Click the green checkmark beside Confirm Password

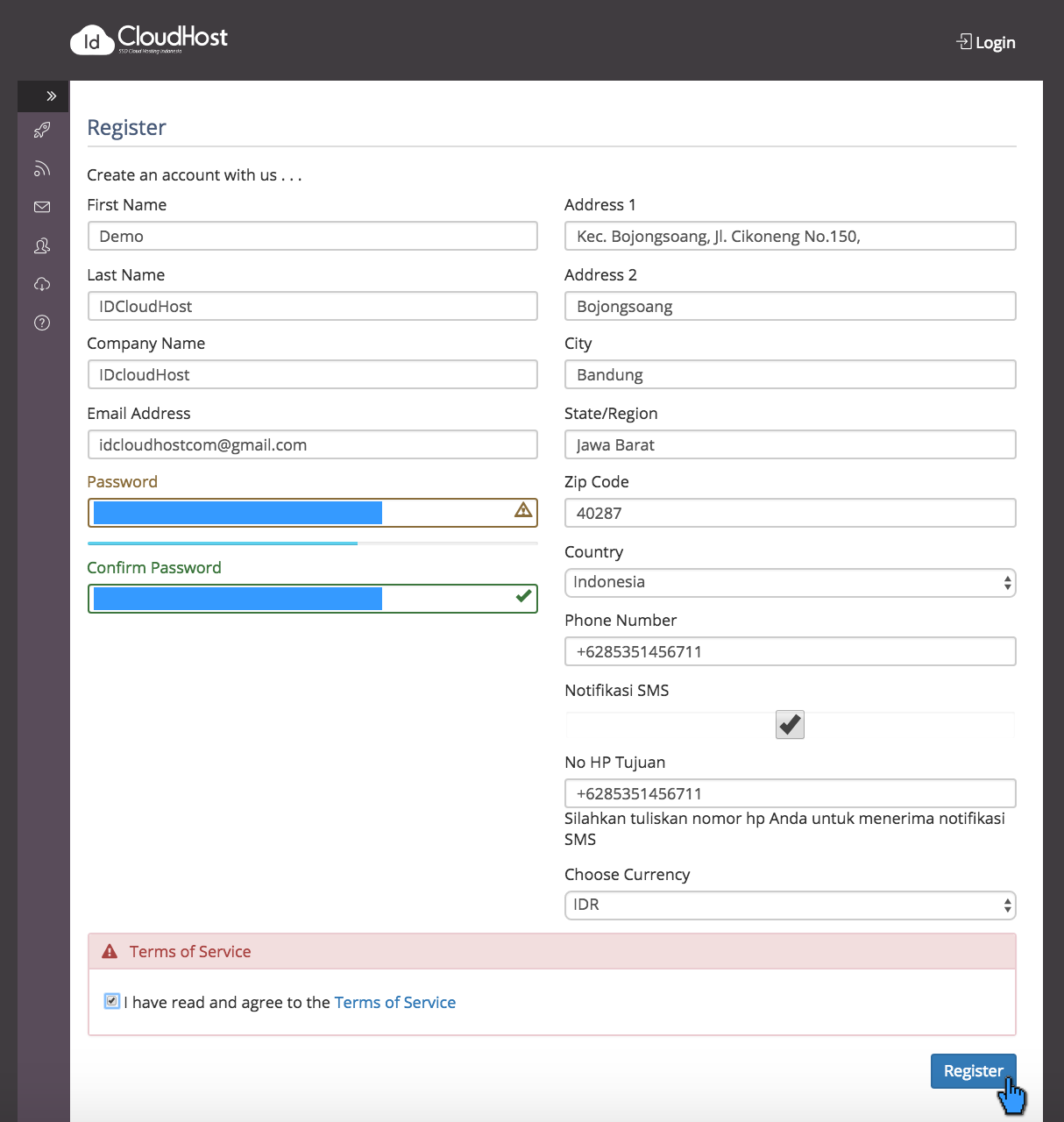(x=523, y=595)
